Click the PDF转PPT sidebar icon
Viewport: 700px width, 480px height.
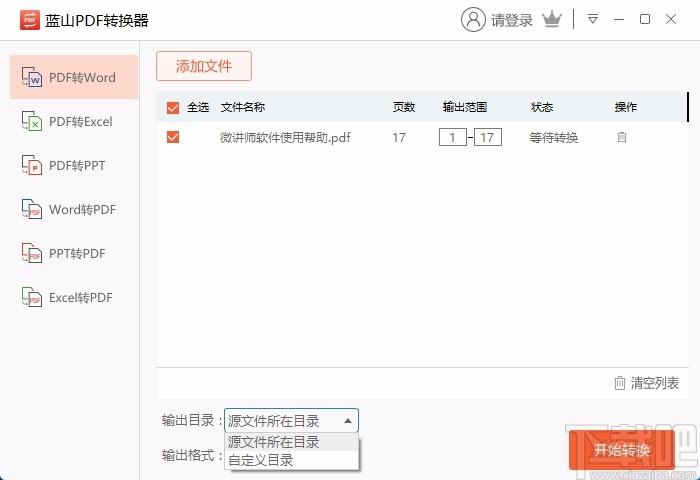coord(32,166)
